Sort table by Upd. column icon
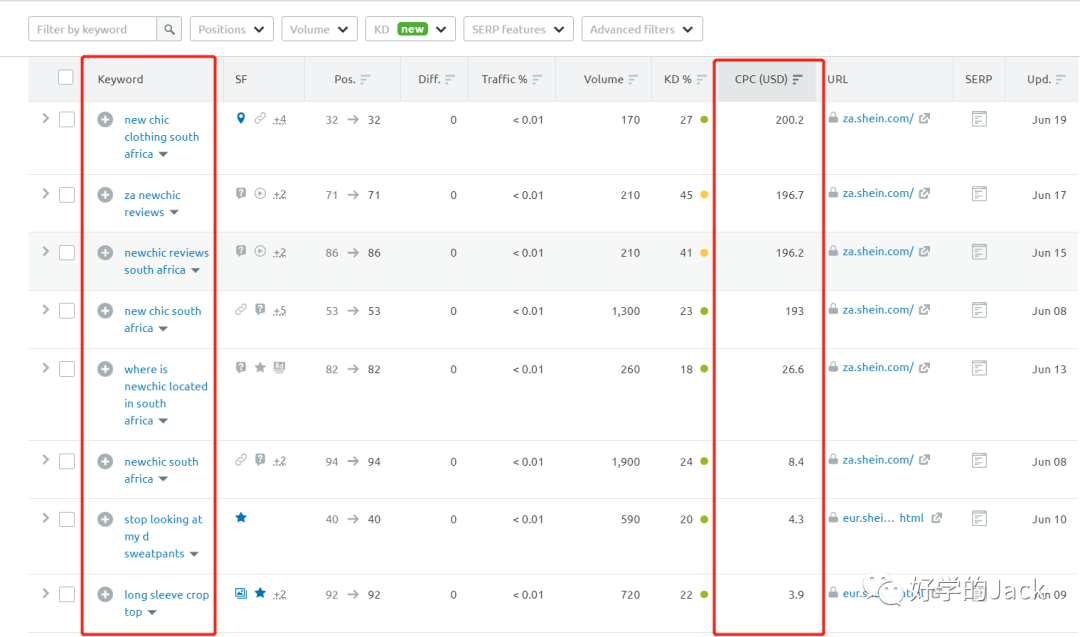 click(x=1060, y=79)
